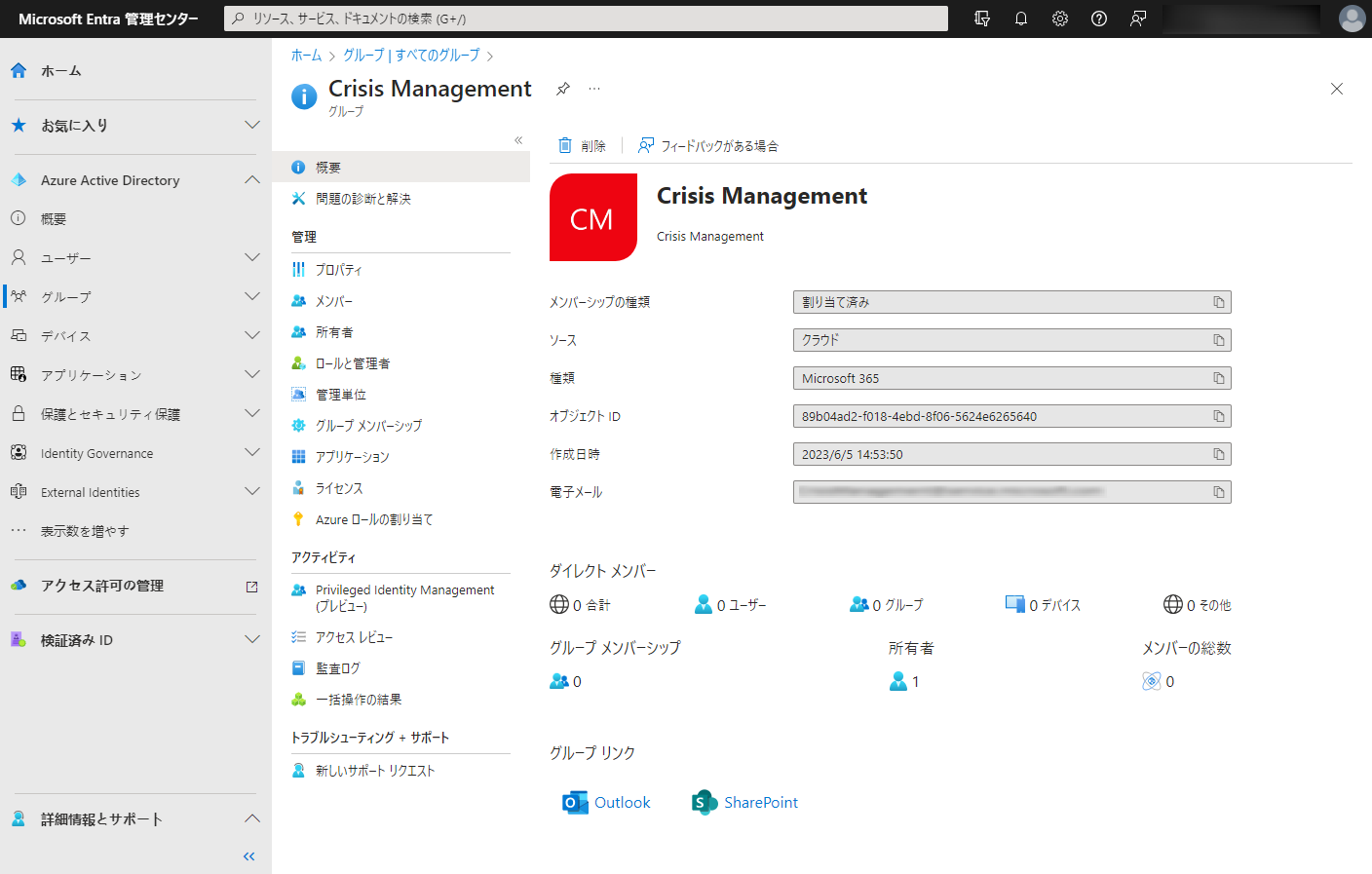1372x874 pixels.
Task: Click the 0 ユーザー direct member count
Action: click(x=731, y=605)
